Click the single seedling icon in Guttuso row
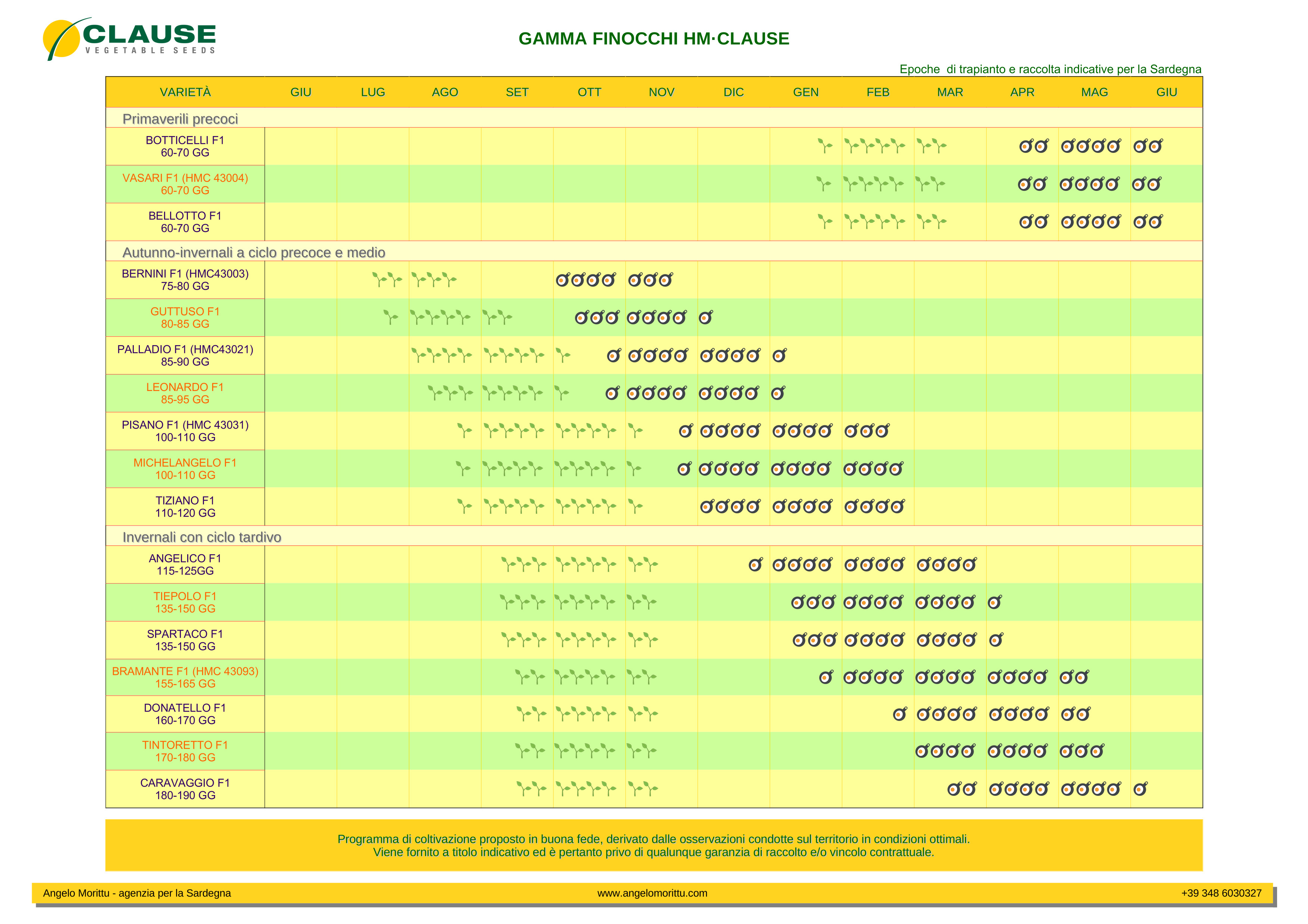 tap(390, 317)
